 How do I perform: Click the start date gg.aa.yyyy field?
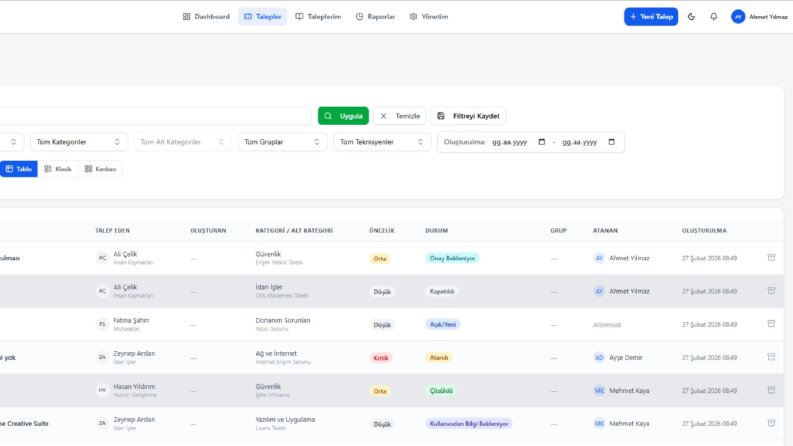(510, 142)
